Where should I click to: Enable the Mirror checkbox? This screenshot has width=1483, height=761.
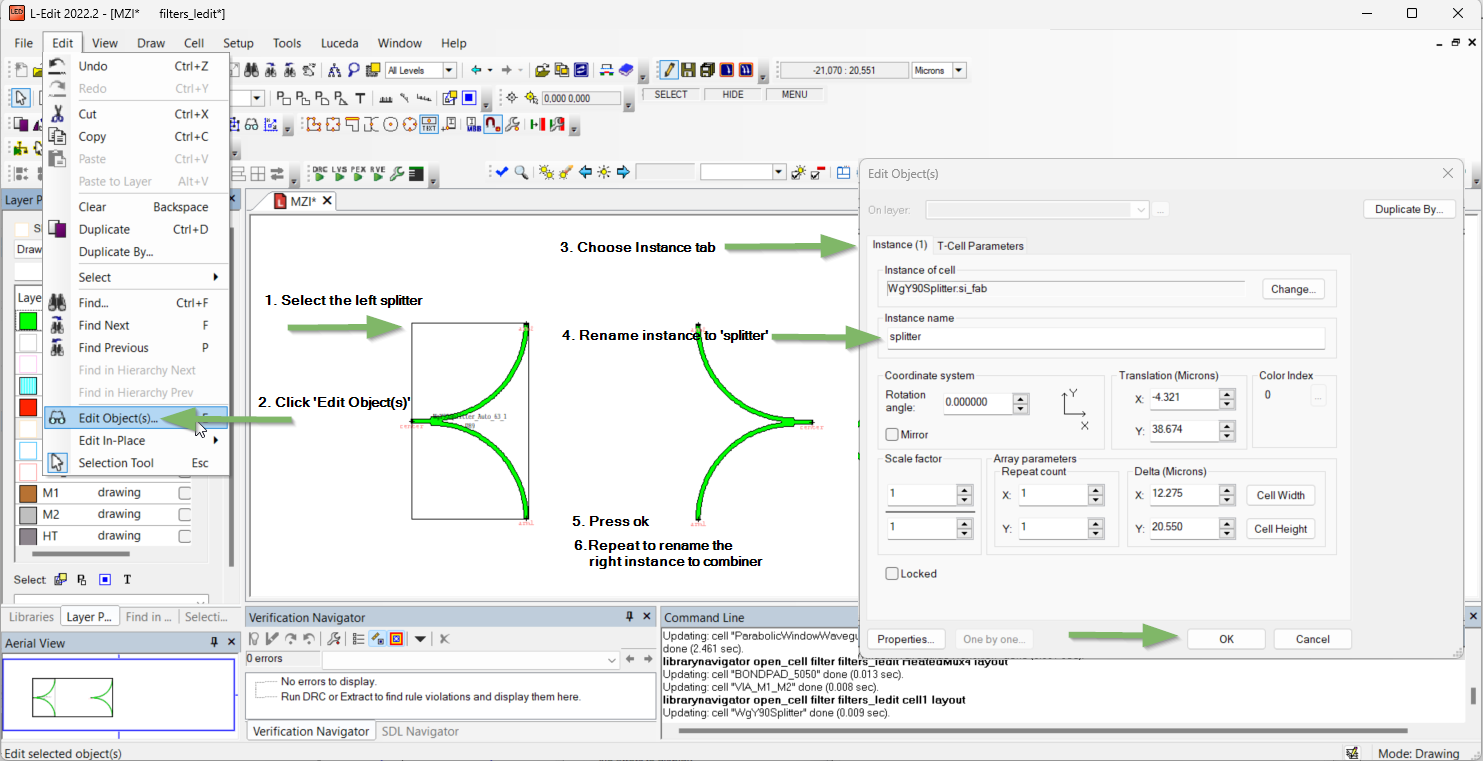(x=892, y=435)
